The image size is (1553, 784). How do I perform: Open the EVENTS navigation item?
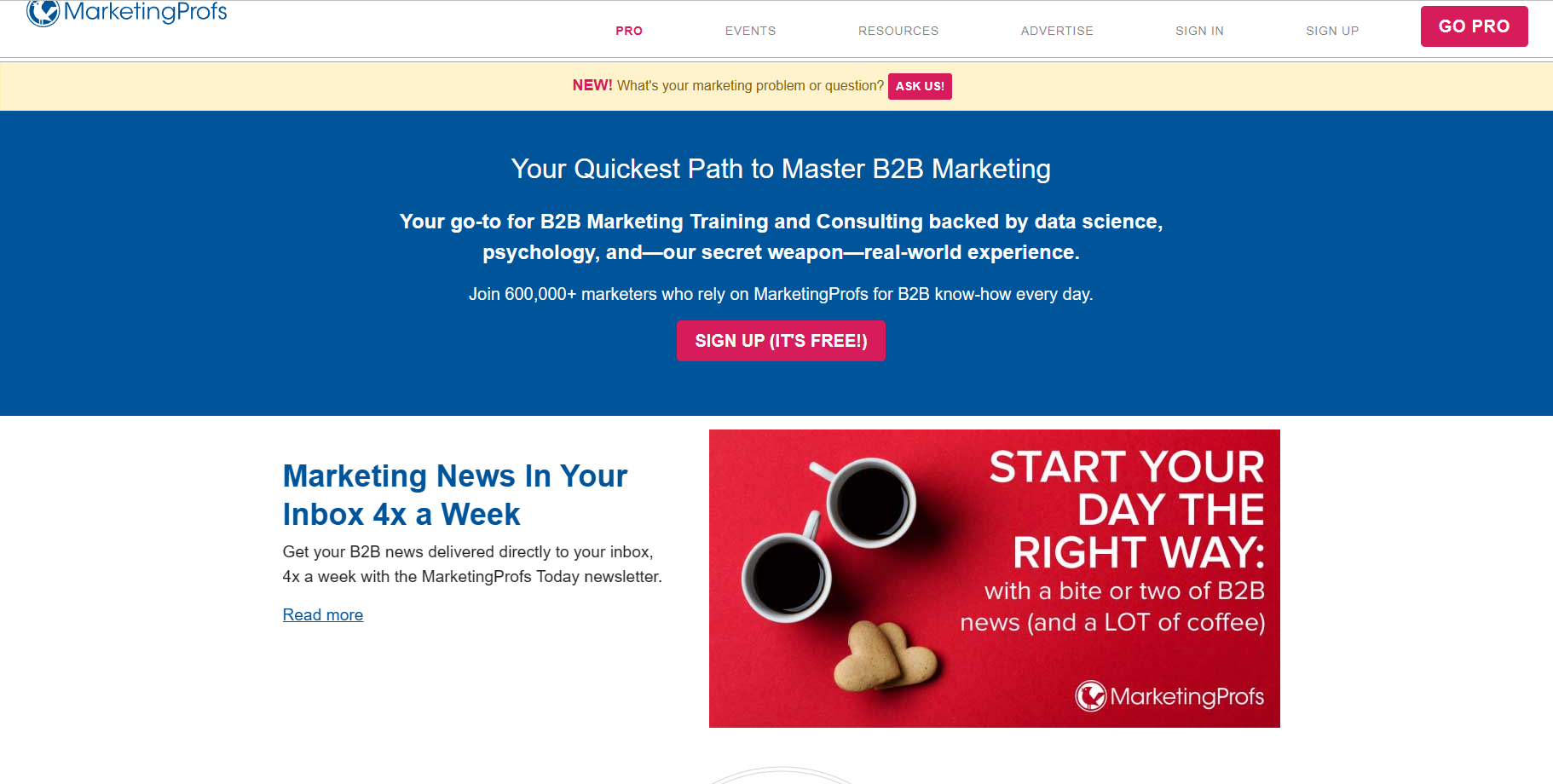[750, 31]
